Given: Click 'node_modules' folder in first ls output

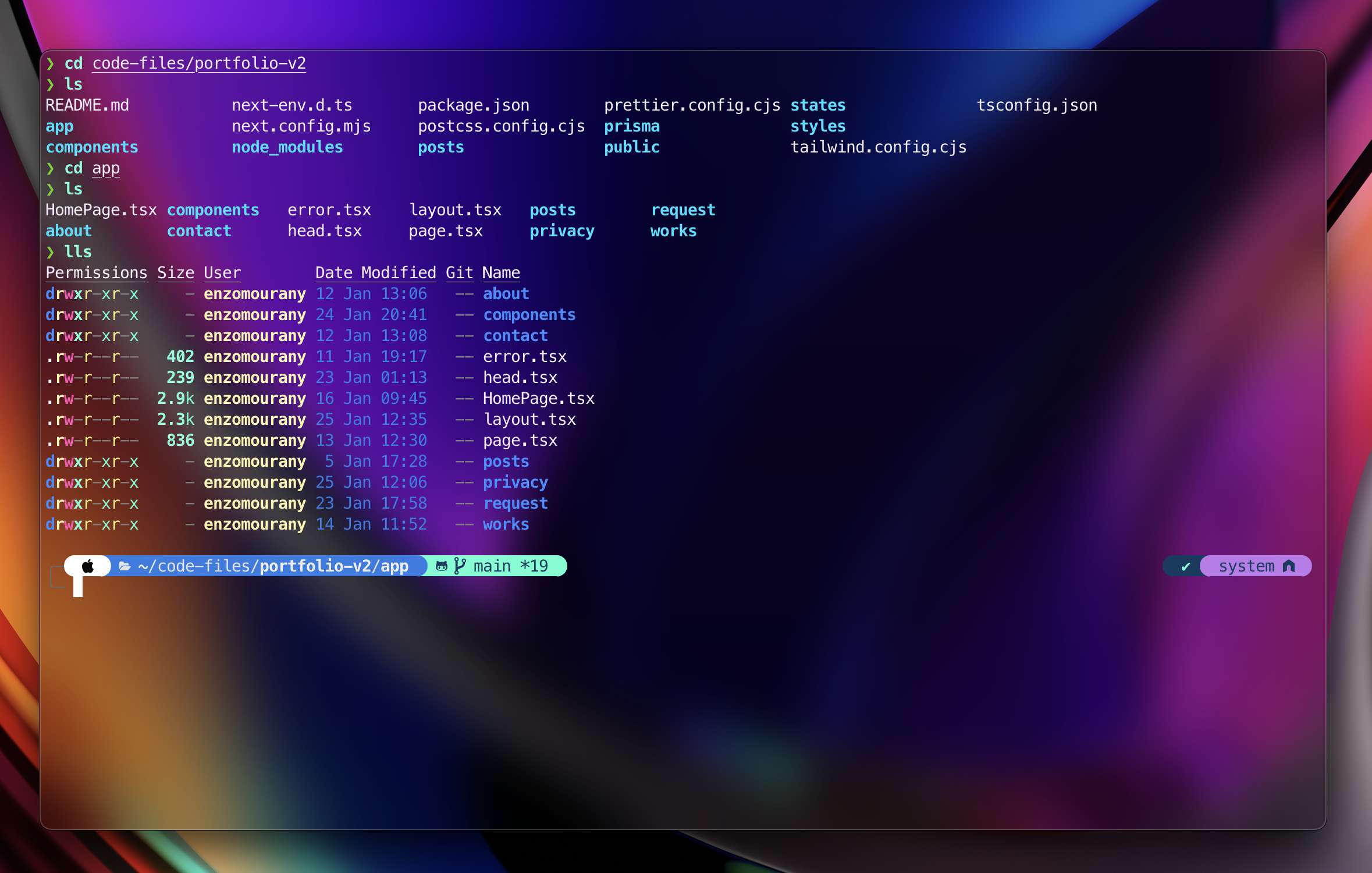Looking at the screenshot, I should coord(287,147).
